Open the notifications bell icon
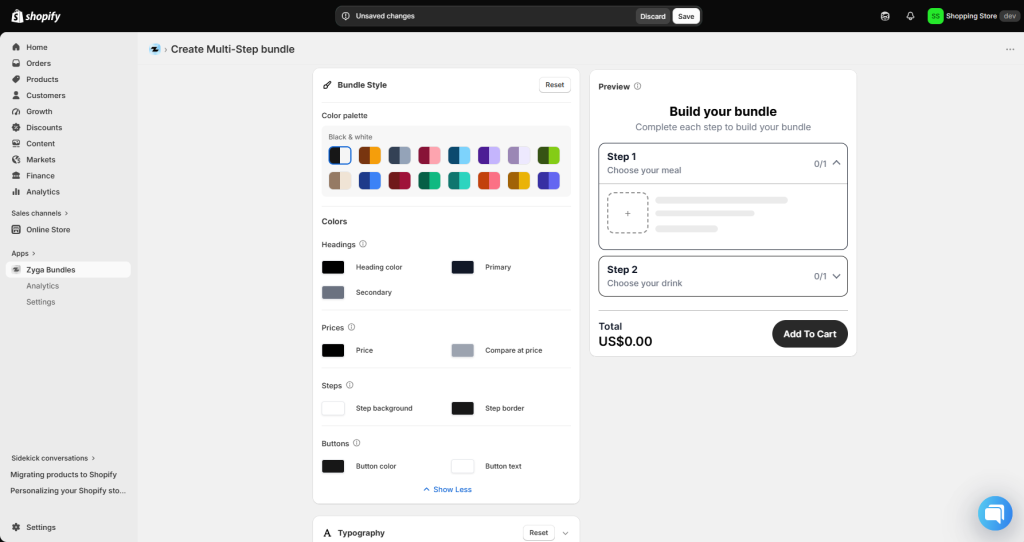The image size is (1024, 542). tap(910, 16)
